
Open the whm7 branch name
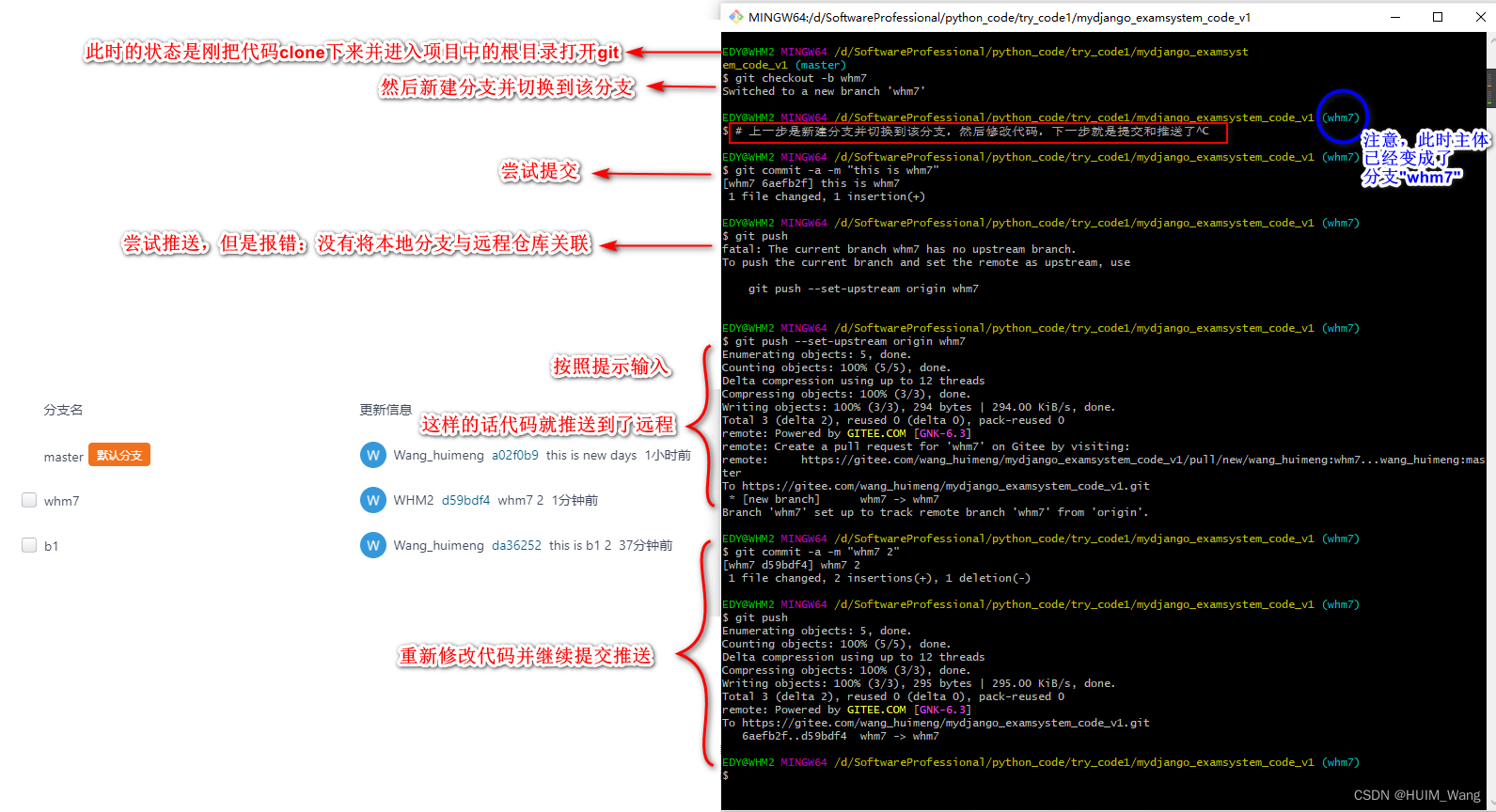tap(61, 501)
